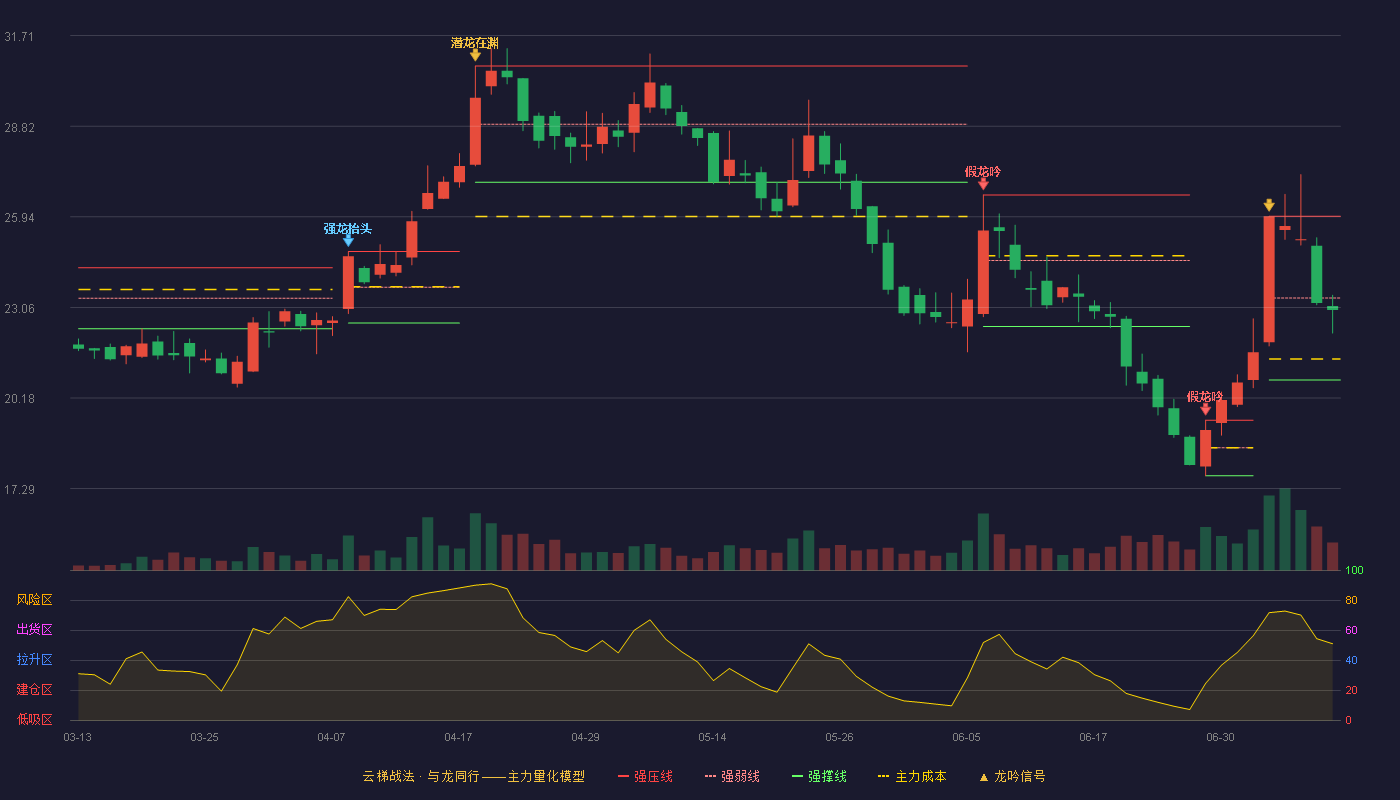This screenshot has height=800, width=1400.
Task: Toggle the 龙吟信号 legend text
Action: click(1020, 776)
